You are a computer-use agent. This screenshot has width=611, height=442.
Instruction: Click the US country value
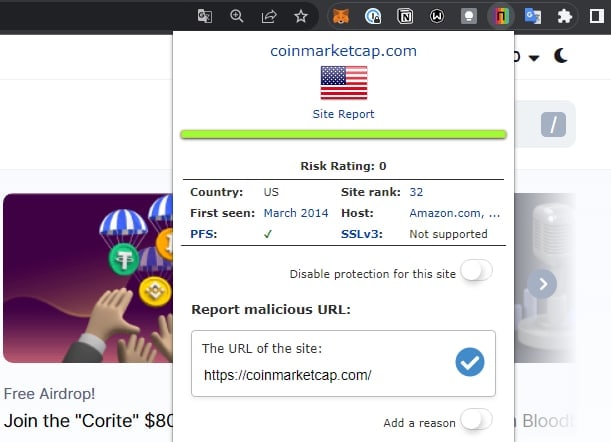click(x=271, y=192)
